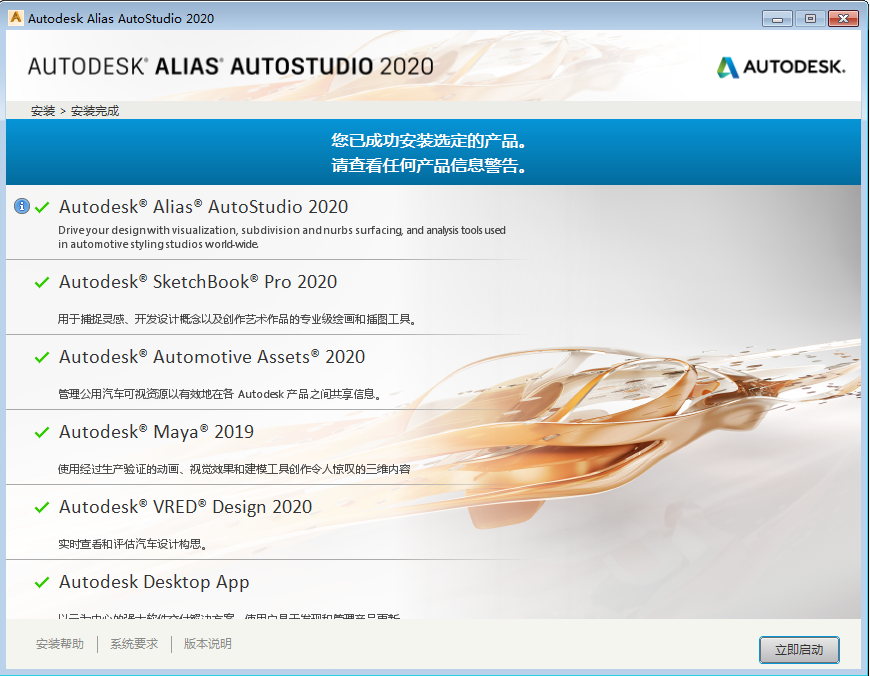The width and height of the screenshot is (870, 676).
Task: Click the Alias app icon in the title bar
Action: click(16, 18)
